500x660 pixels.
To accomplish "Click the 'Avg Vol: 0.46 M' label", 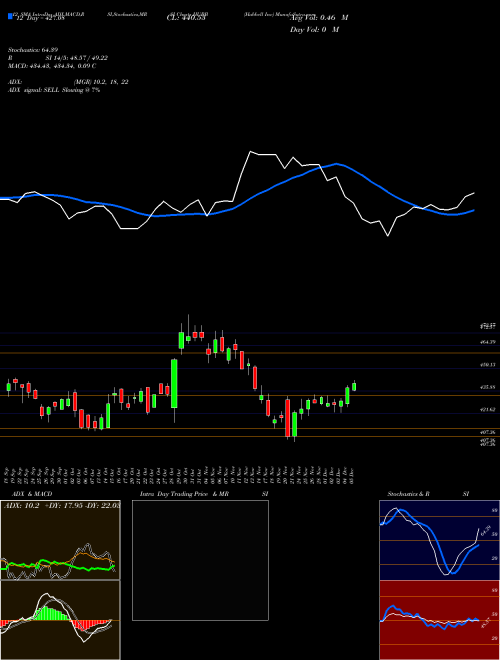I will pos(319,18).
